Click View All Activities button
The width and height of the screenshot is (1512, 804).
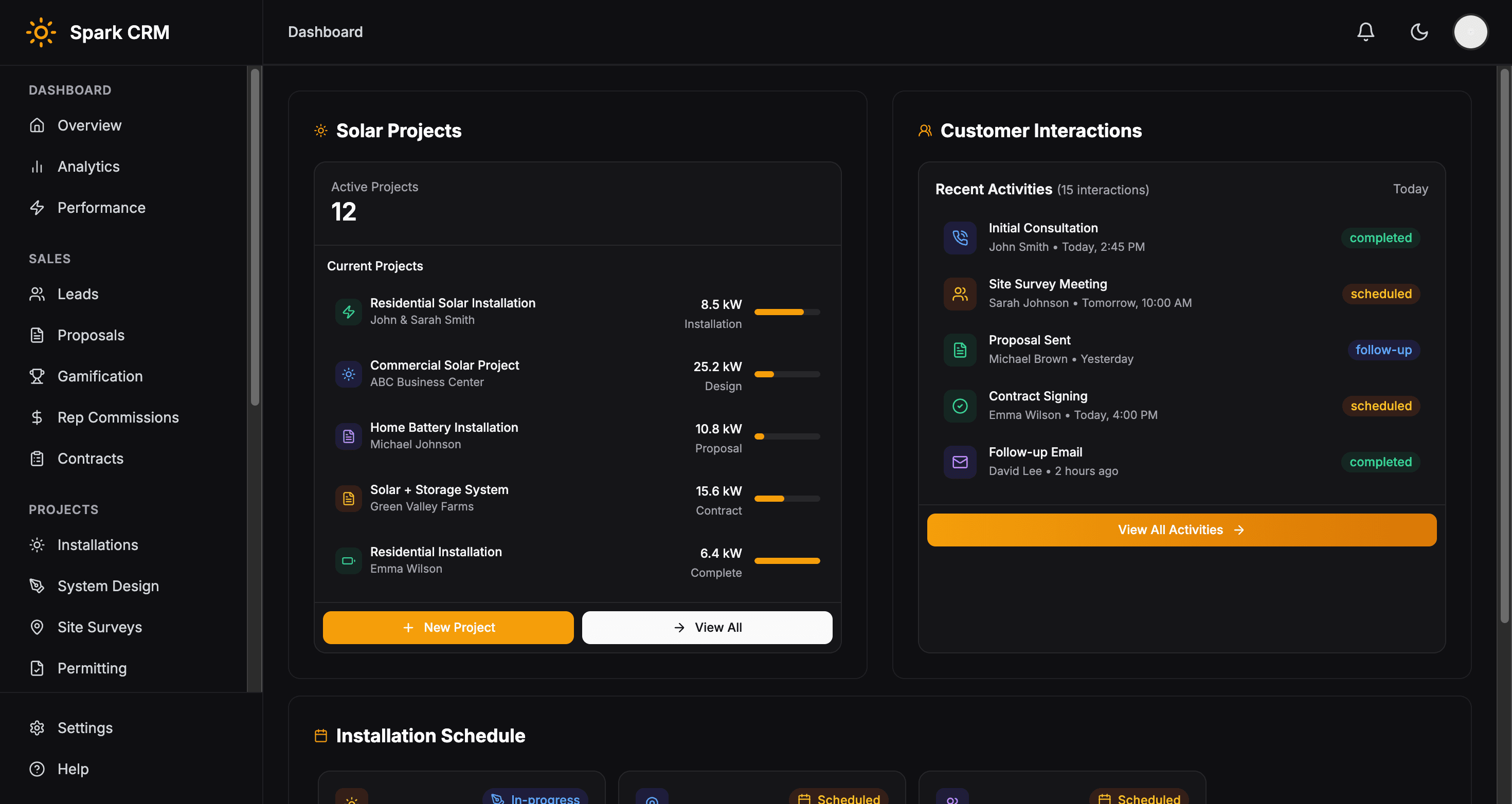point(1181,529)
